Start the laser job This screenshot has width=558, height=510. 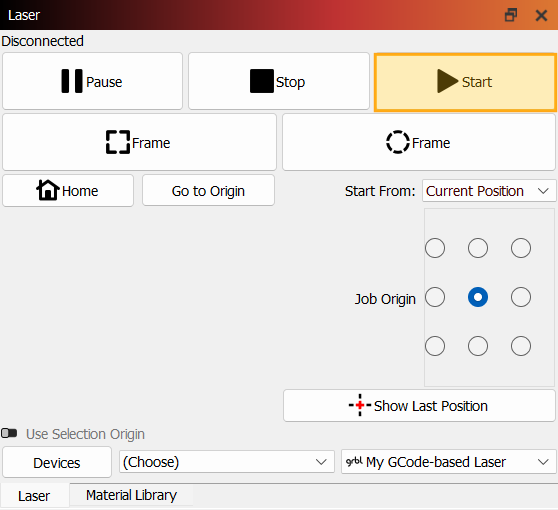click(x=465, y=82)
